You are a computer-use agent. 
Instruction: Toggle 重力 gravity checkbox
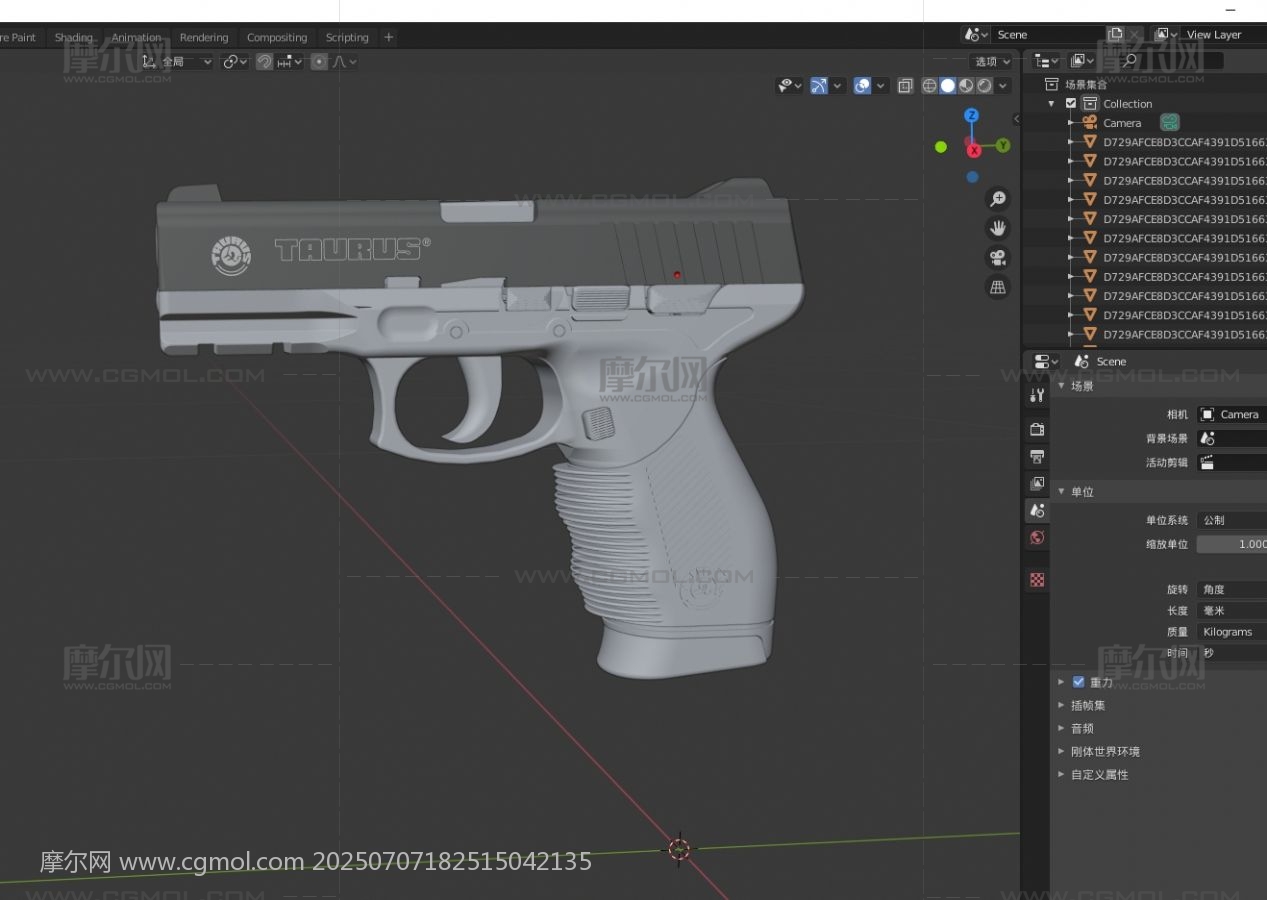(1078, 682)
